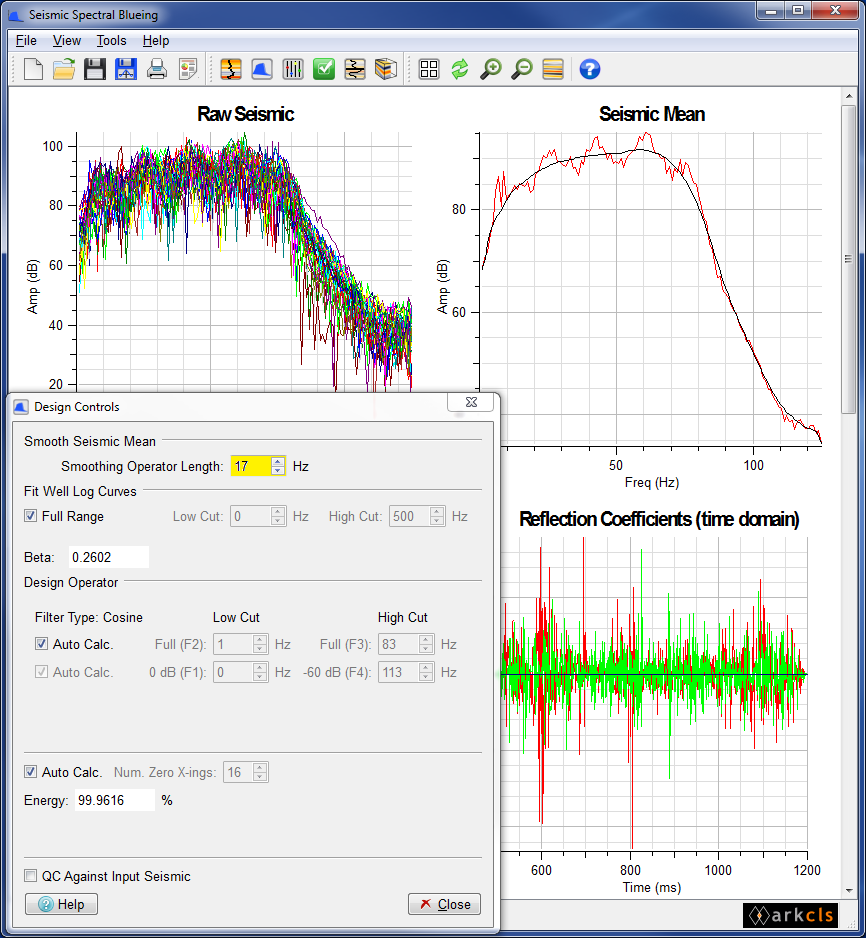Click the blue Save As floppy icon
The image size is (866, 938).
point(126,69)
